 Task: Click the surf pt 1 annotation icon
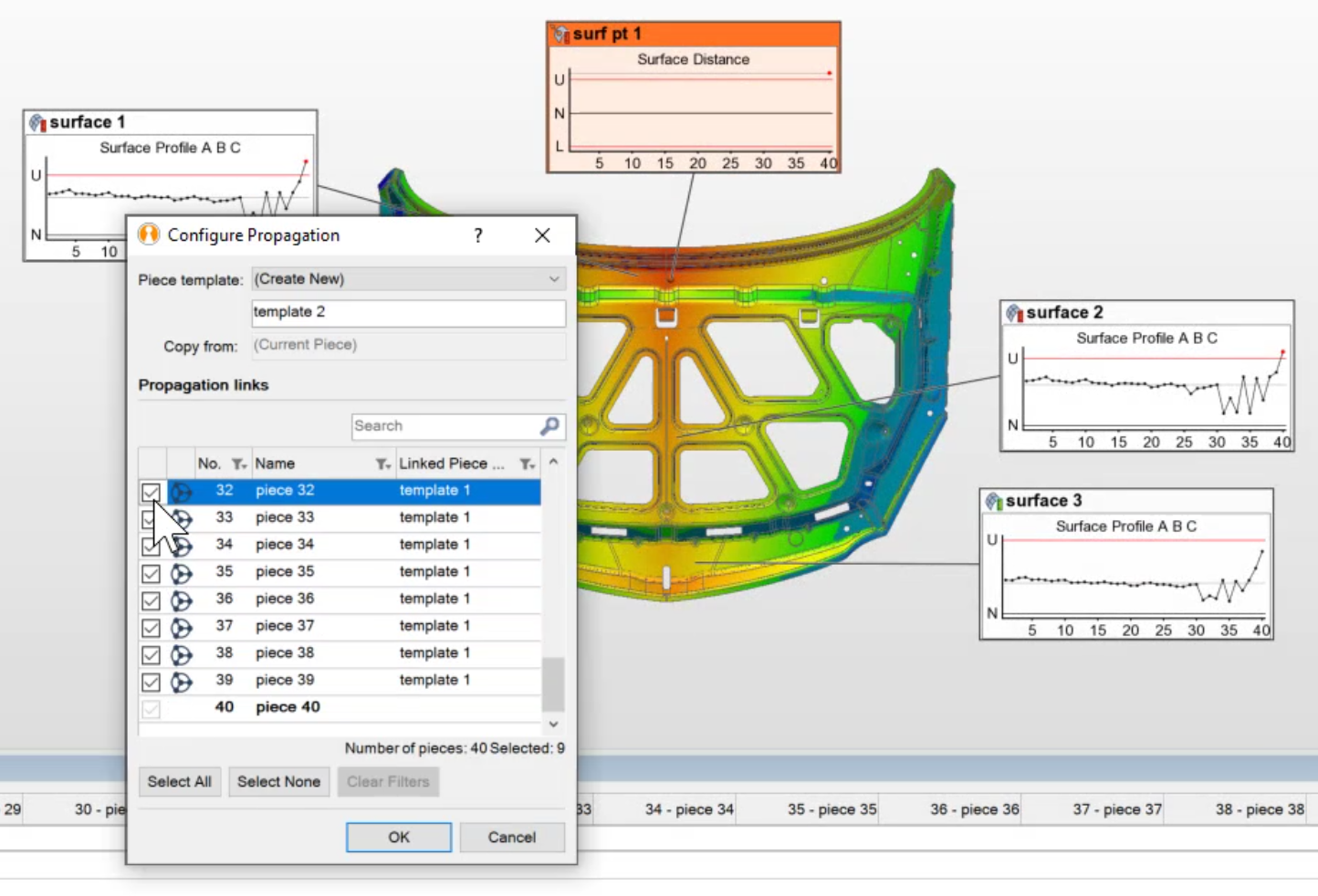(560, 35)
